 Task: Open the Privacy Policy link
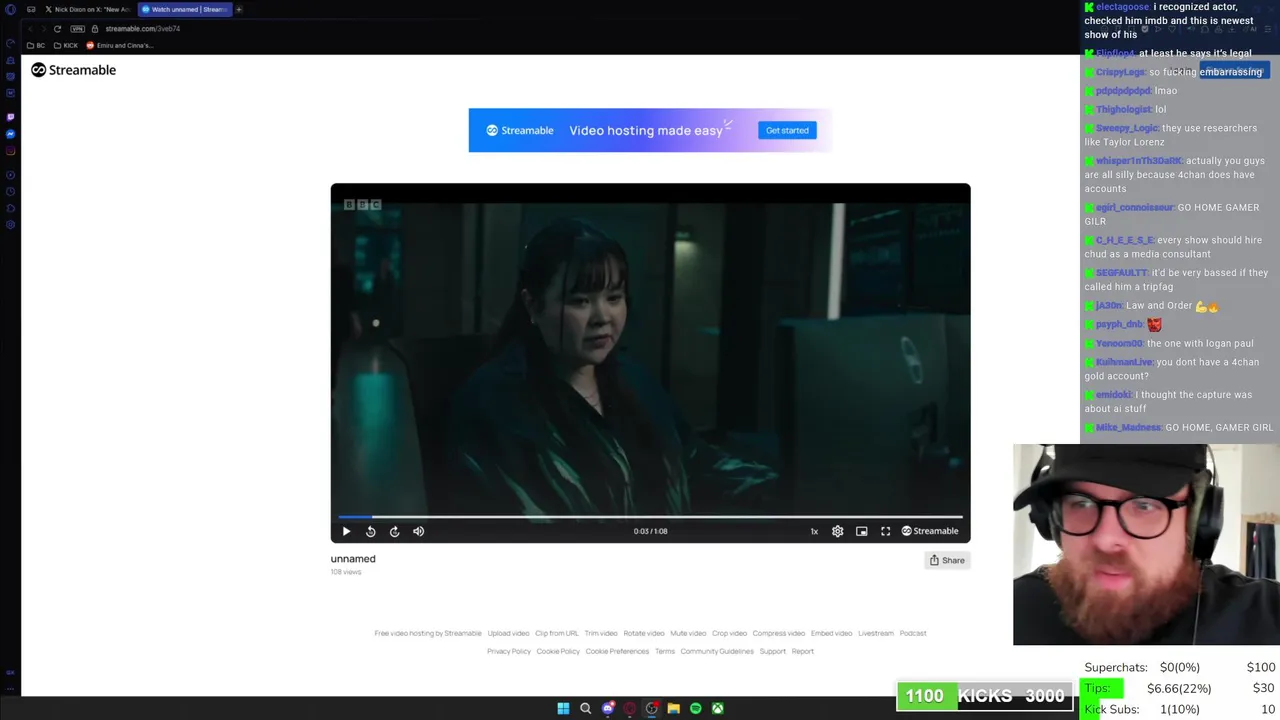coord(509,651)
